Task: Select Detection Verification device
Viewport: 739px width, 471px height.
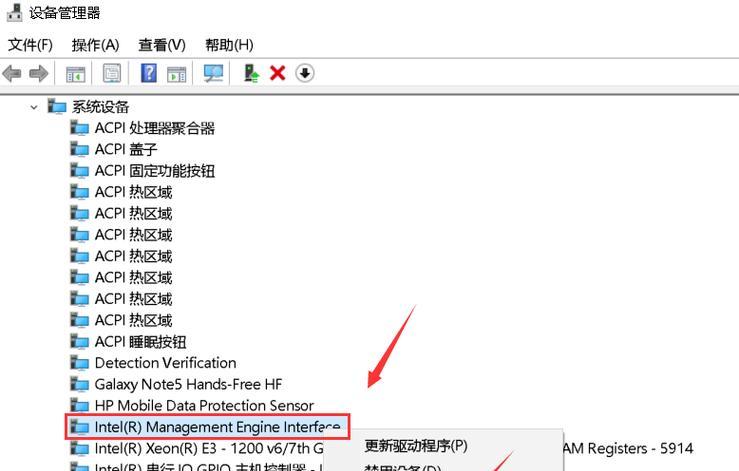Action: click(x=165, y=363)
